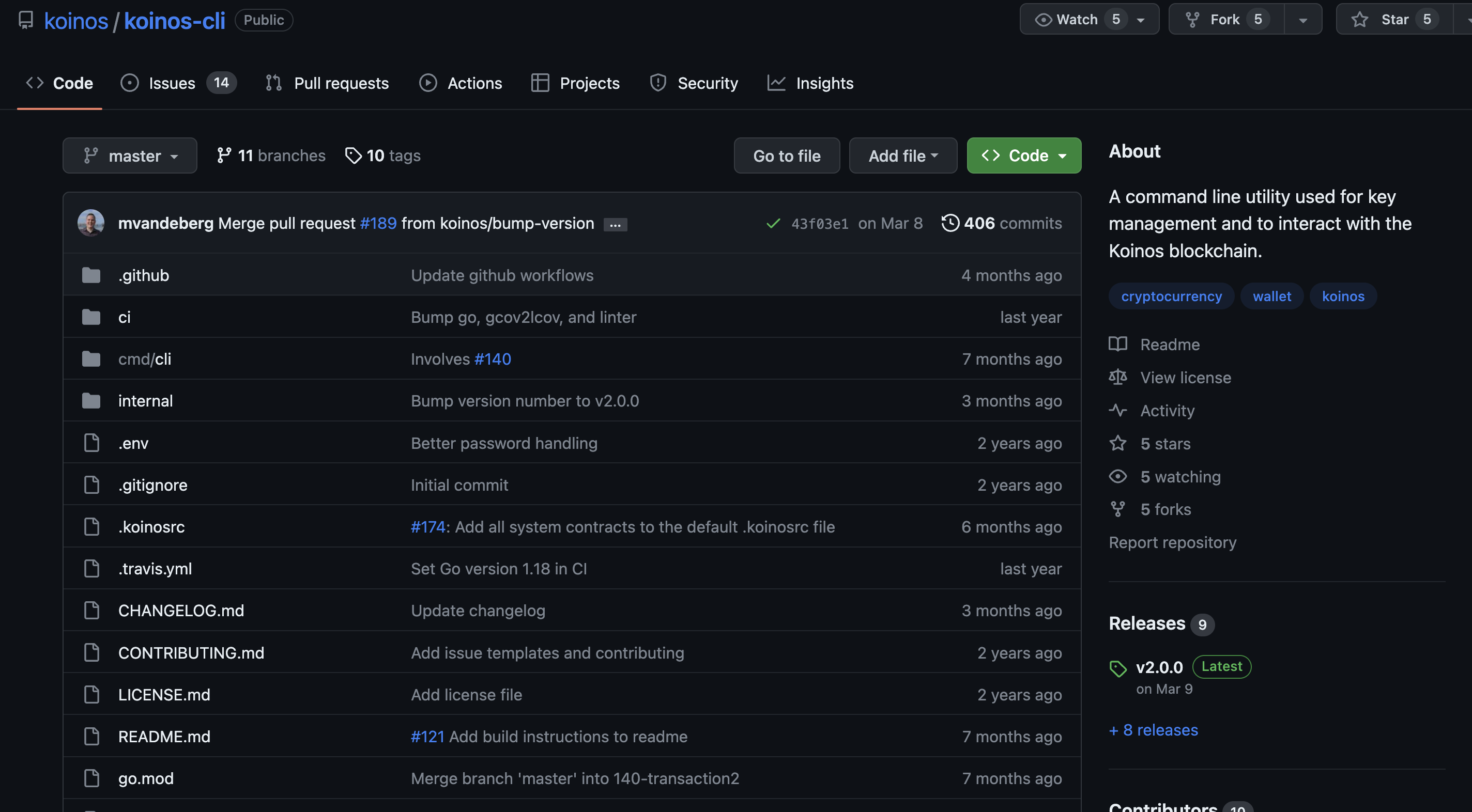
Task: Open 'Better password handling' commit message
Action: [504, 443]
